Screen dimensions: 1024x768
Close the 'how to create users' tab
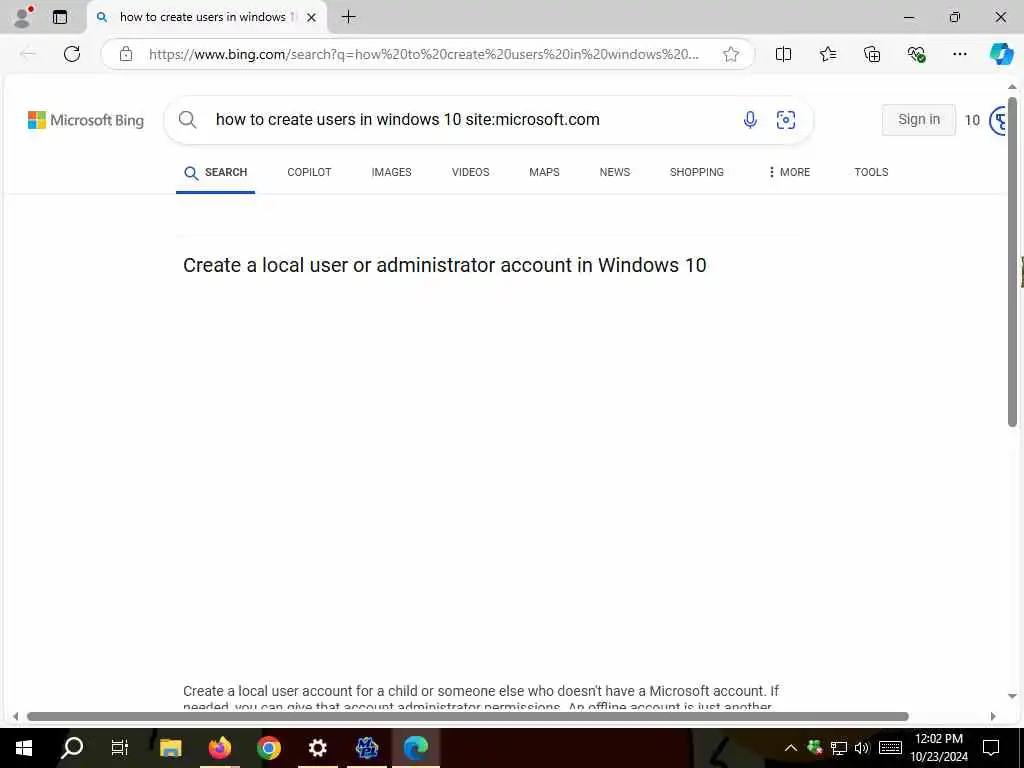(x=312, y=18)
